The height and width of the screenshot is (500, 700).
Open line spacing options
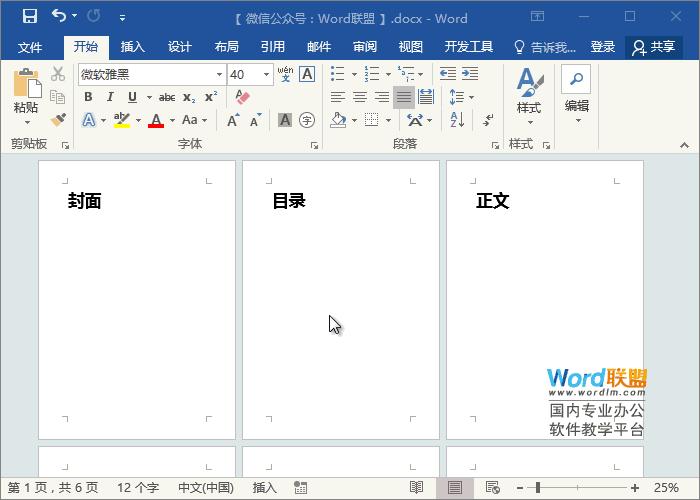(461, 97)
